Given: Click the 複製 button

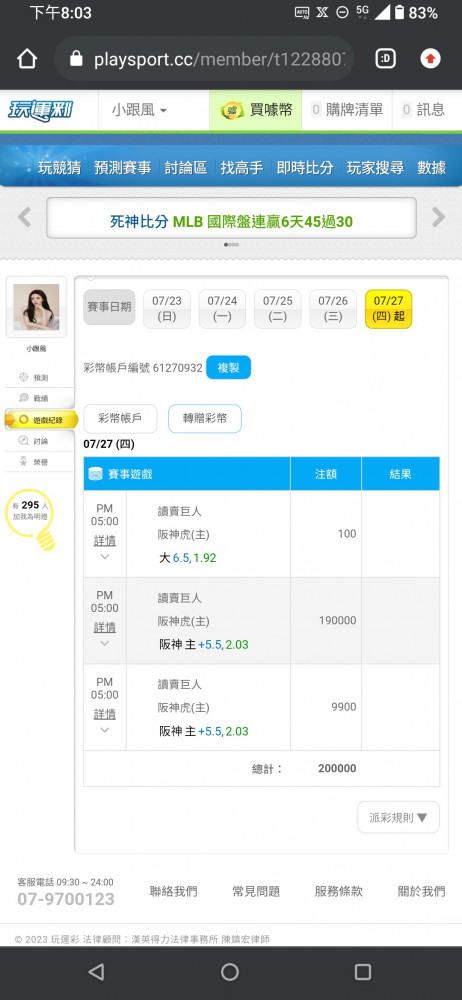Looking at the screenshot, I should pyautogui.click(x=228, y=367).
